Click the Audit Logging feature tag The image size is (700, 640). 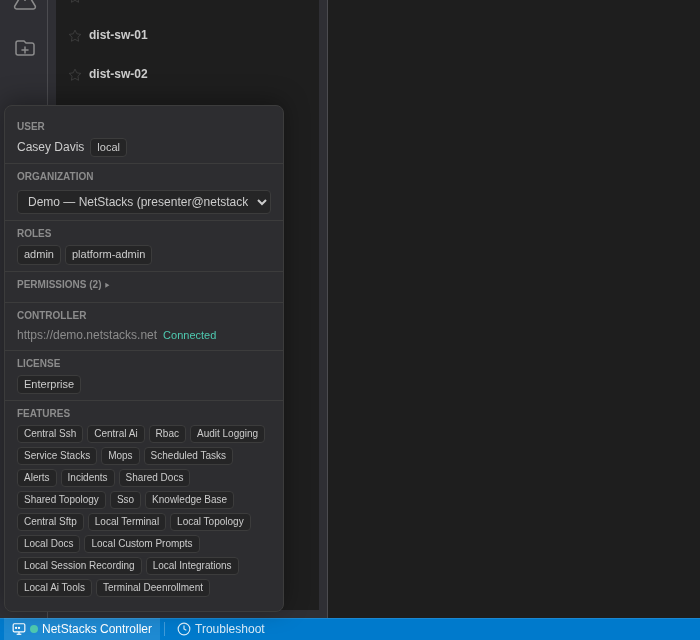click(227, 434)
